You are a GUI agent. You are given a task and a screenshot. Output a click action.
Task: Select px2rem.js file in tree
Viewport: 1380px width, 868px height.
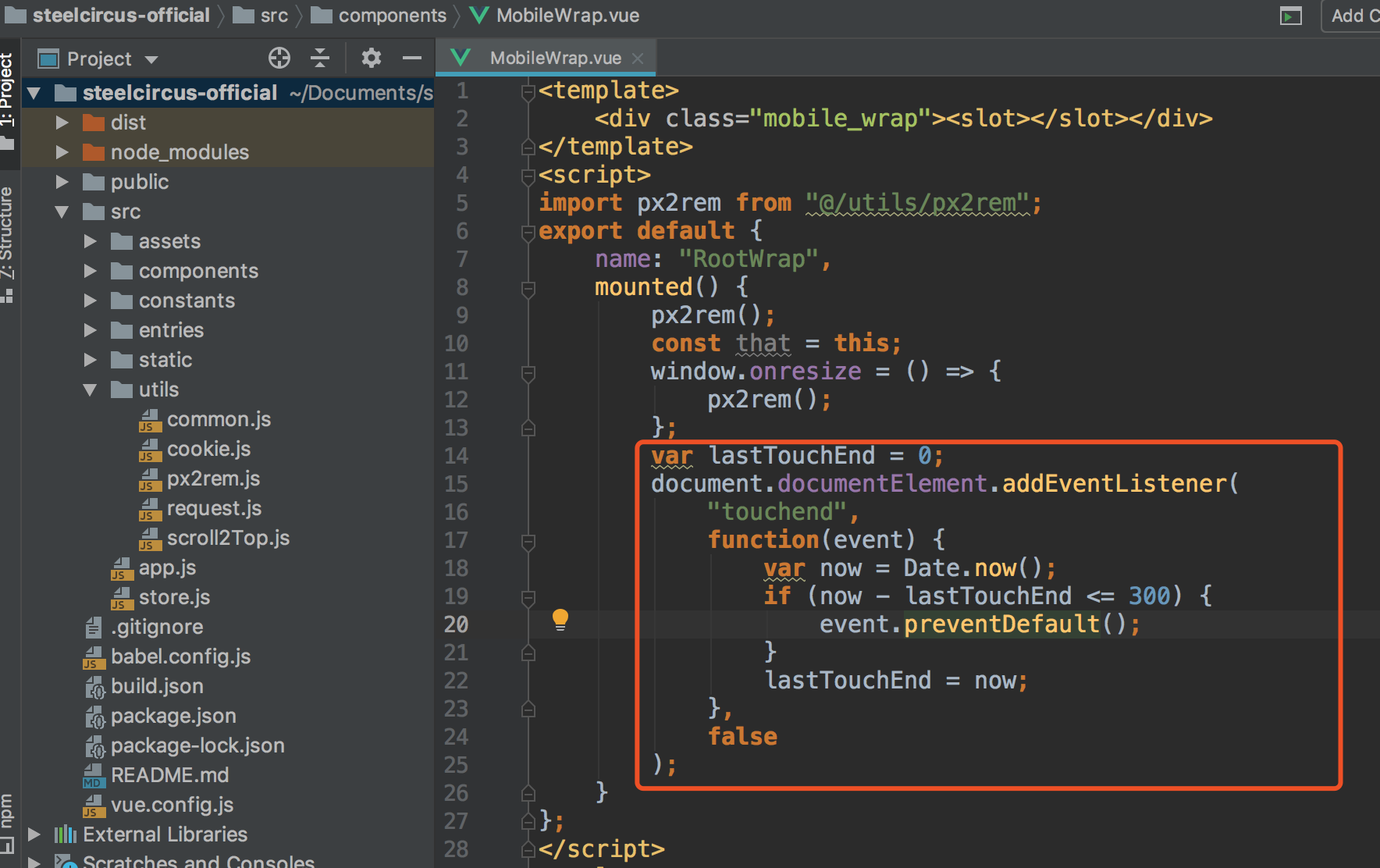199,478
